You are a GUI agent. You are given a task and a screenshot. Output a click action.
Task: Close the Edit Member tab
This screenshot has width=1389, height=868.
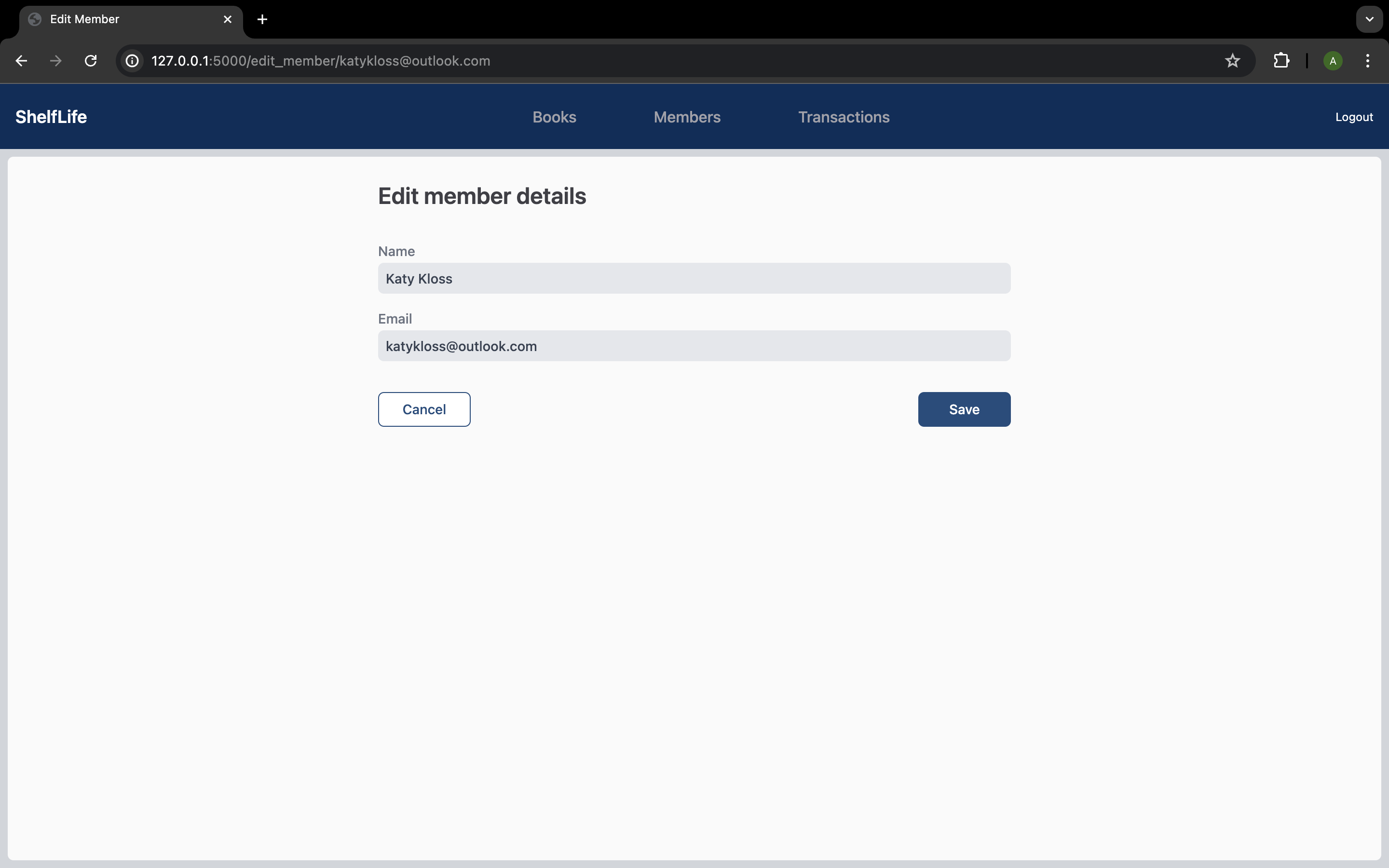pyautogui.click(x=228, y=19)
